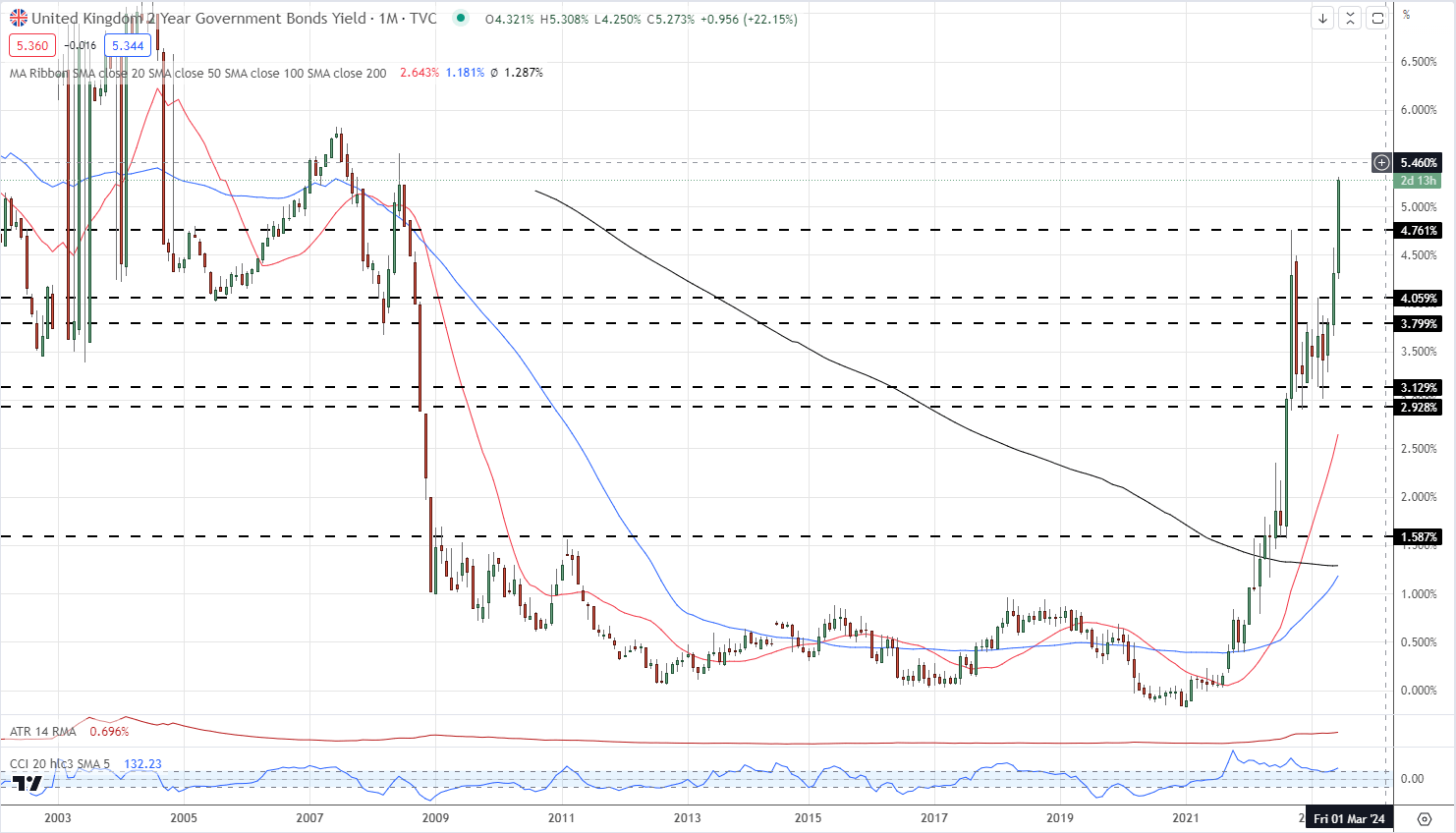Click the red 5.360 sell price button
The height and width of the screenshot is (833, 1456).
33,45
